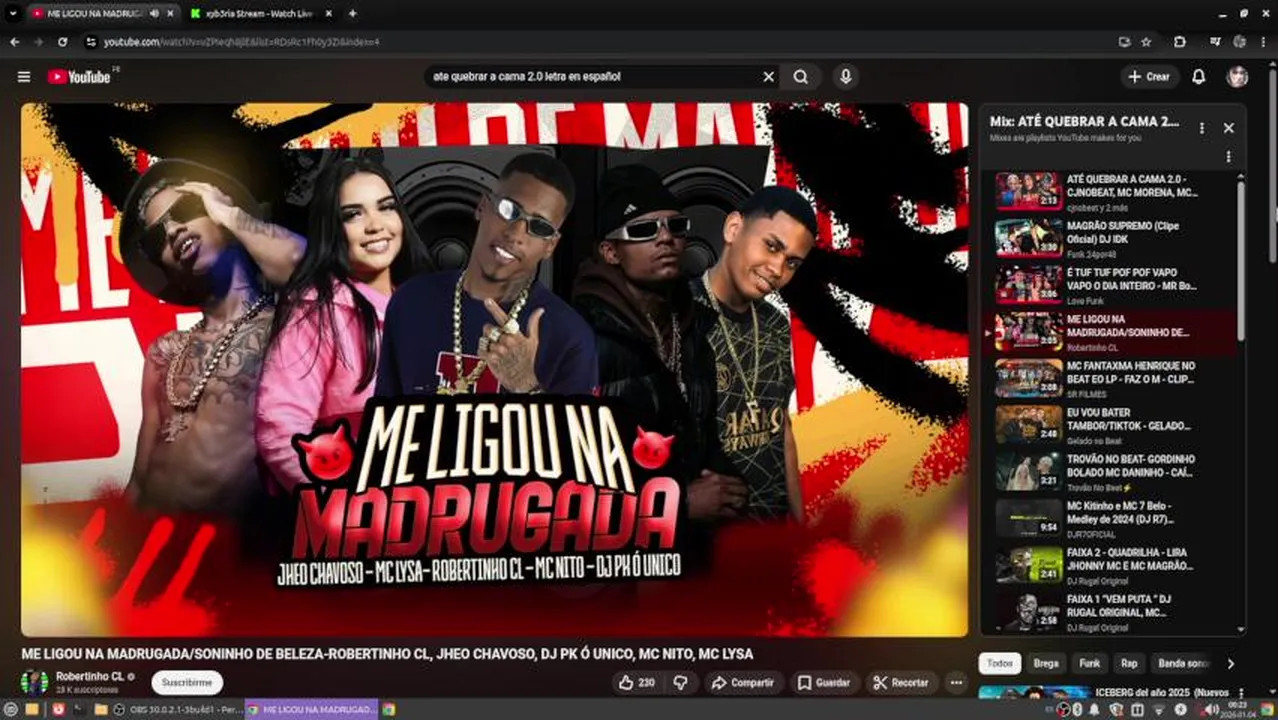
Task: Open the browser extensions puzzle icon
Action: [x=1180, y=42]
